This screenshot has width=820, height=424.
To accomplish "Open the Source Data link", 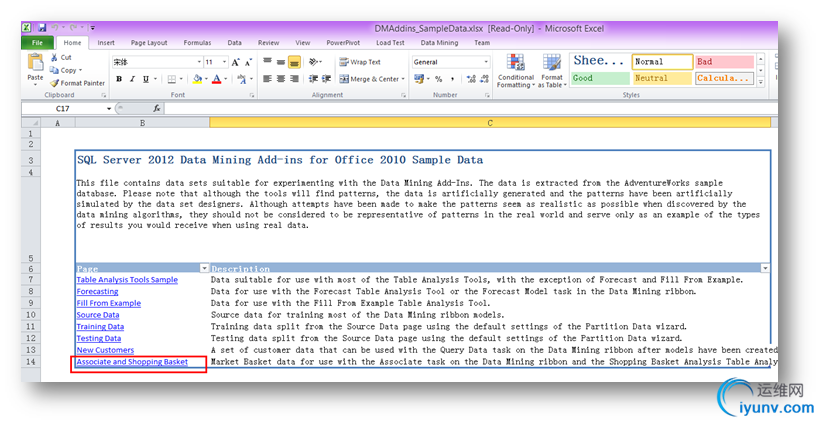I will coord(98,315).
